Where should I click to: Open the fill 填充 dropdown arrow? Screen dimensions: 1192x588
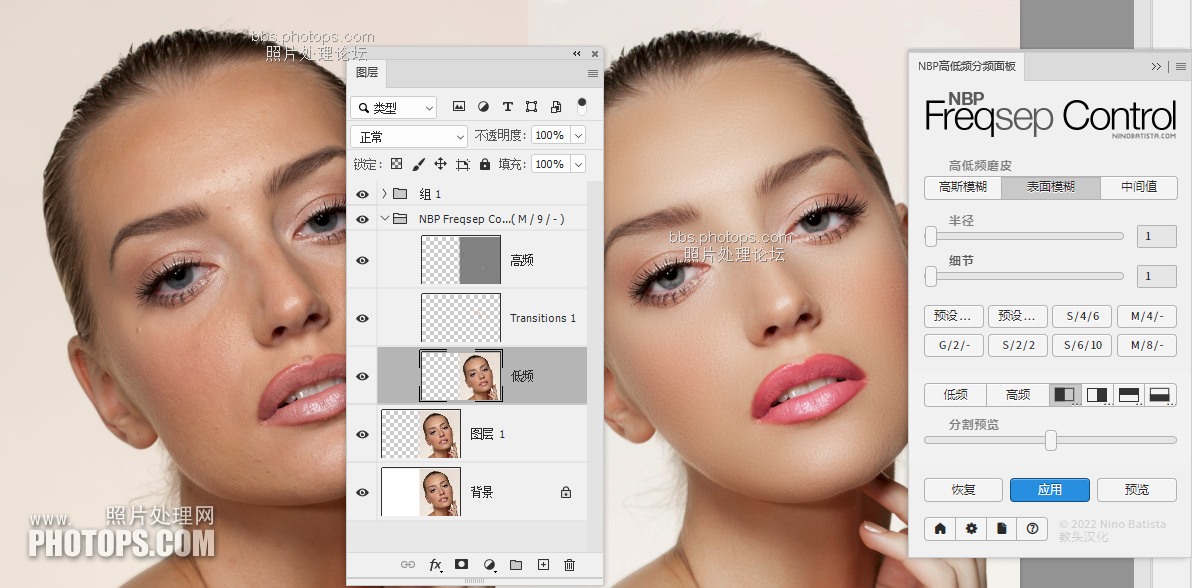(x=579, y=164)
